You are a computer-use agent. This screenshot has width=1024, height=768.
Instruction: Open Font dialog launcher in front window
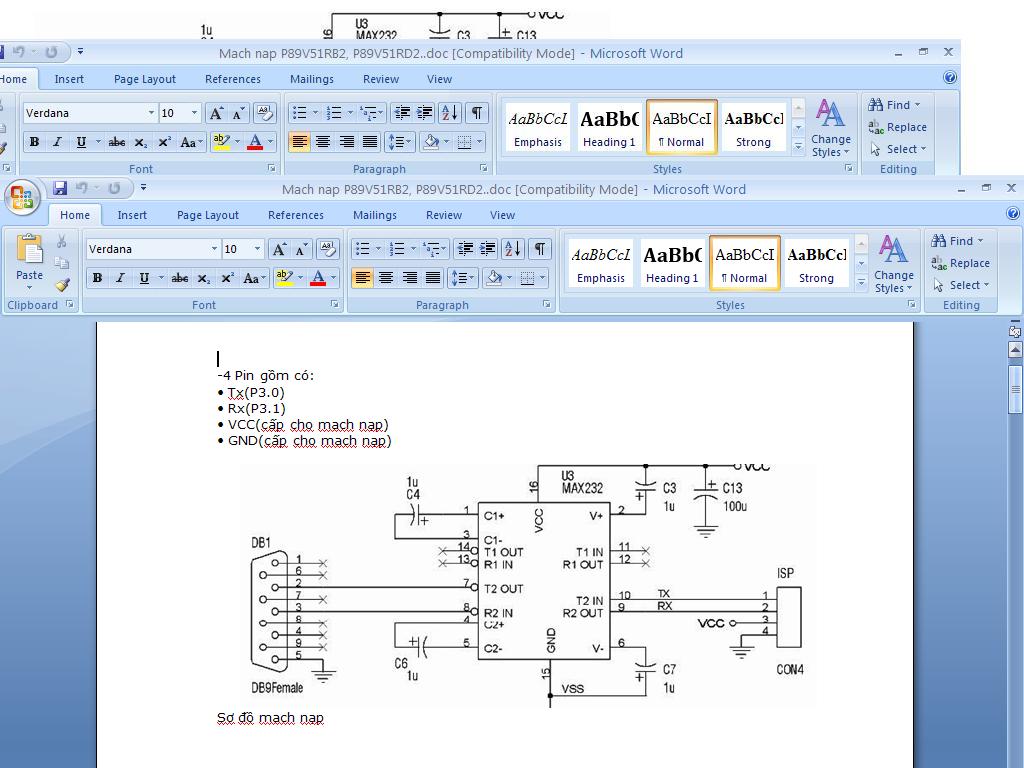334,304
